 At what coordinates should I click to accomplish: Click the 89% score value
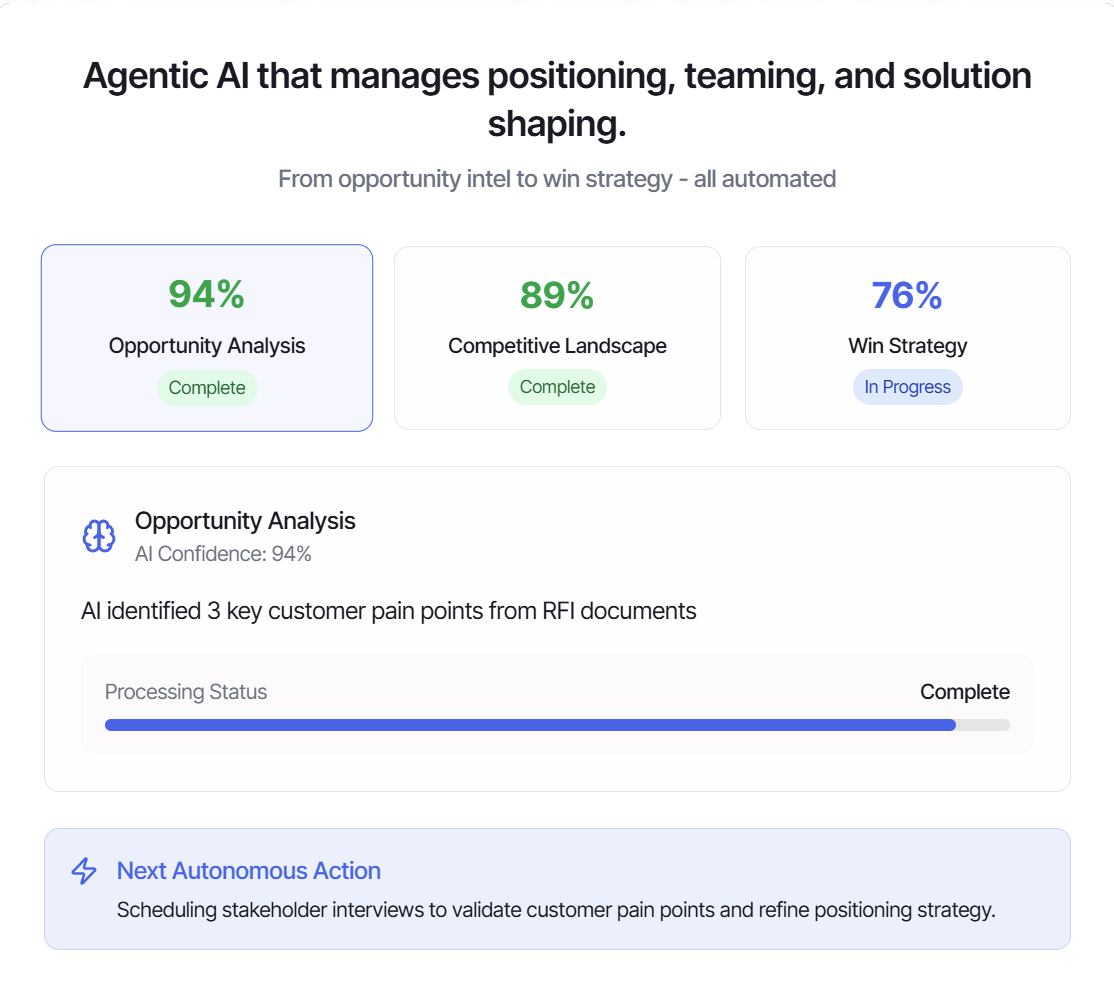[557, 295]
